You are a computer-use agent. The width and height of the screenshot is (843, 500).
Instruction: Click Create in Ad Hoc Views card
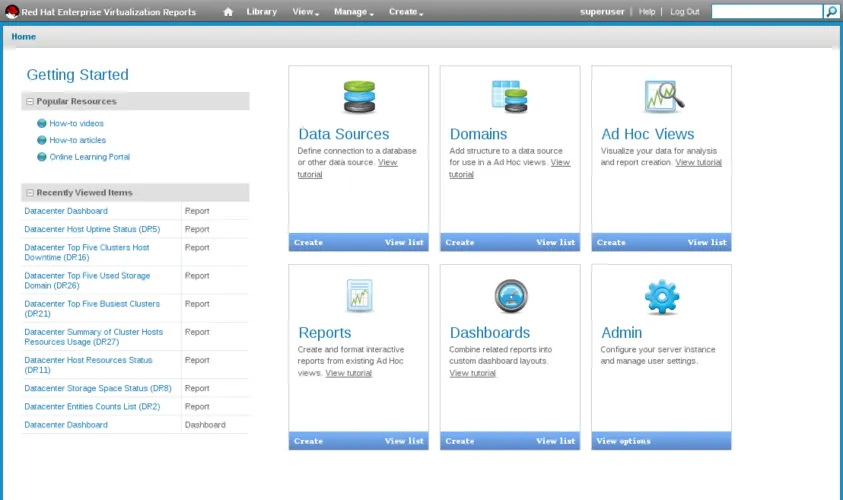point(611,242)
